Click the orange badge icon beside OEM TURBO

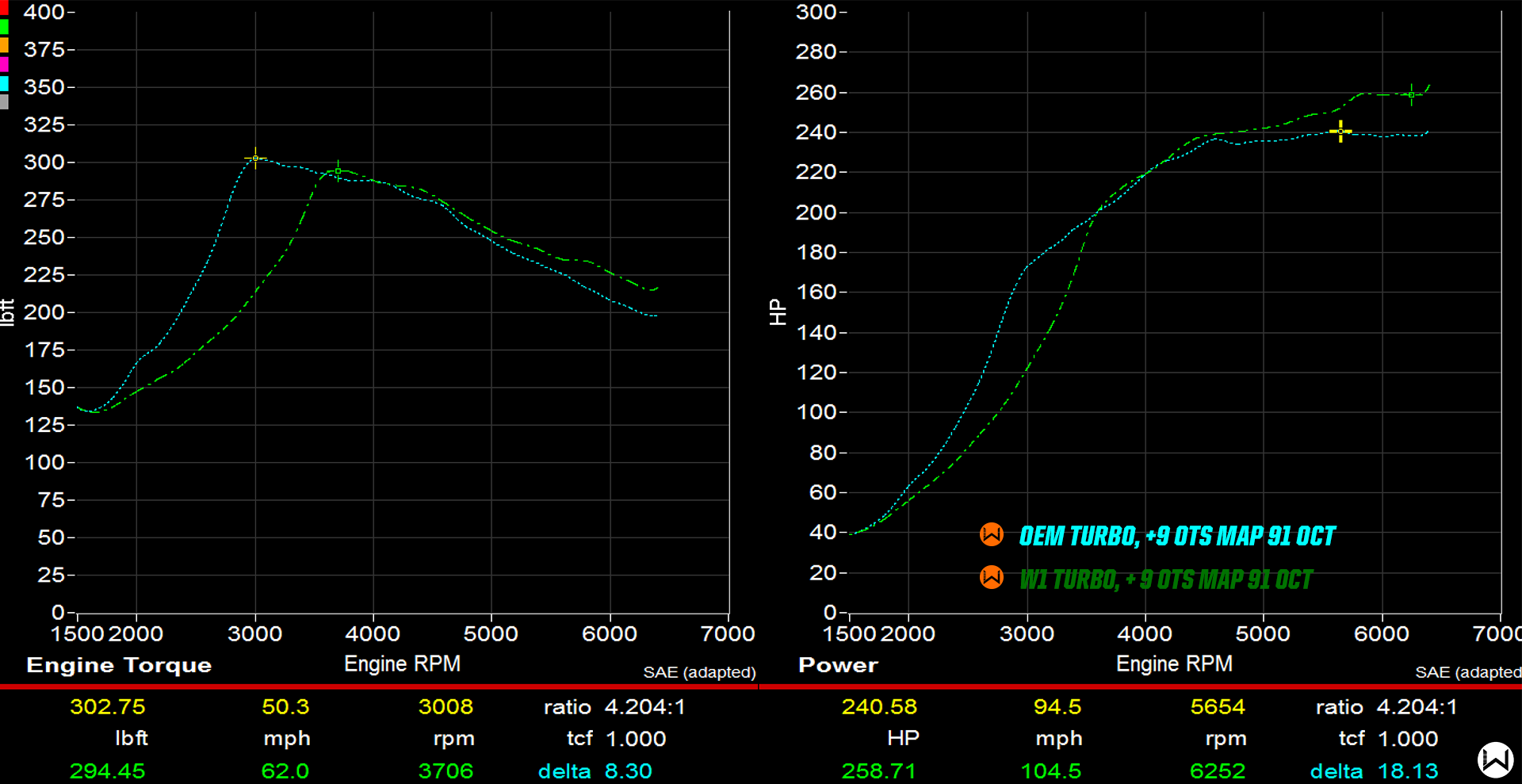pos(991,535)
